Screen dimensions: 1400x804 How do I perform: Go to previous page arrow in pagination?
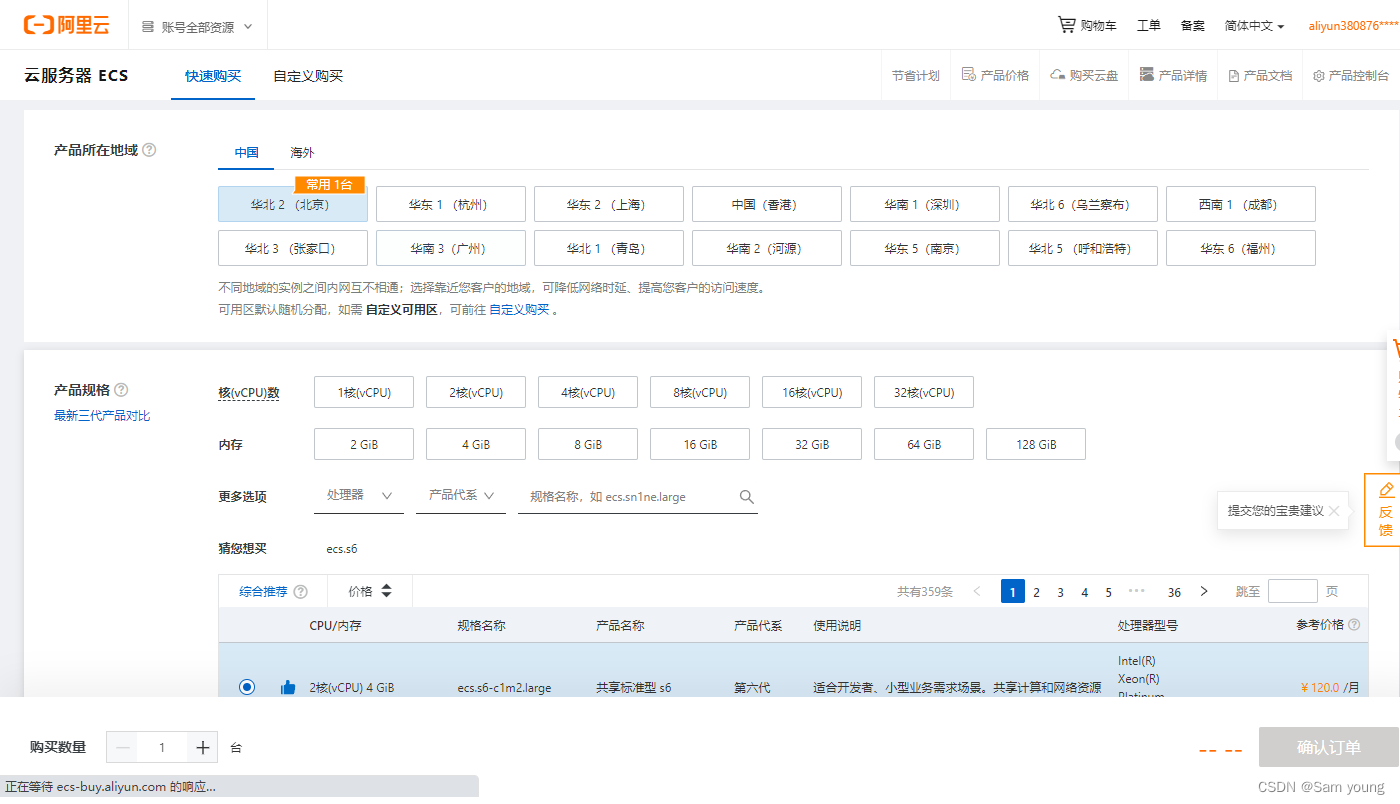977,592
